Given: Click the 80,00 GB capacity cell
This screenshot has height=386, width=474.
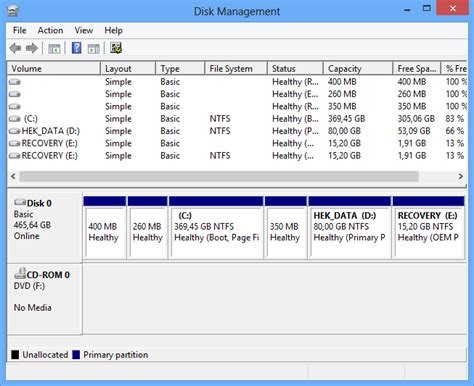Looking at the screenshot, I should (x=344, y=131).
